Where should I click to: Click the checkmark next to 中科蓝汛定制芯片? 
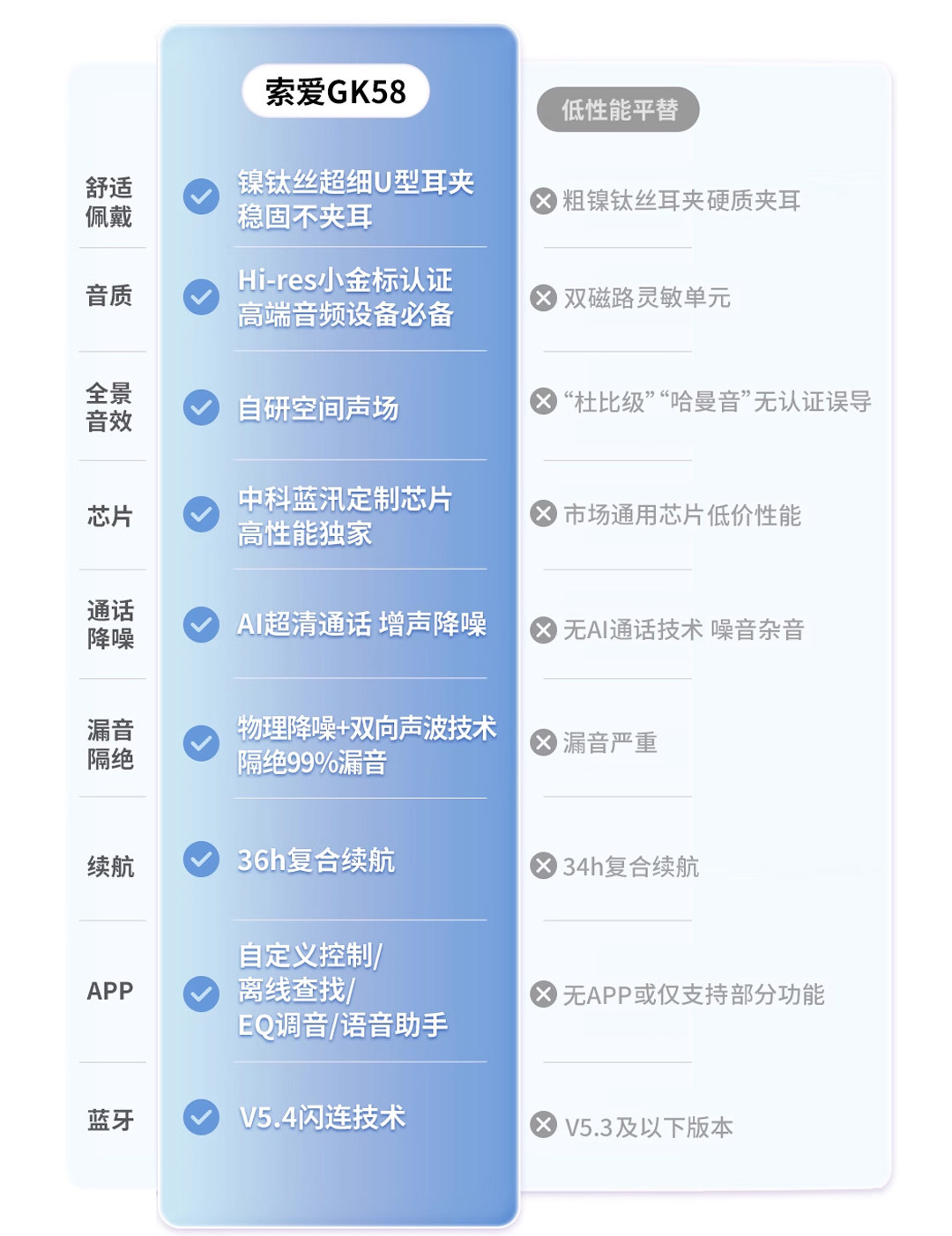click(x=201, y=514)
